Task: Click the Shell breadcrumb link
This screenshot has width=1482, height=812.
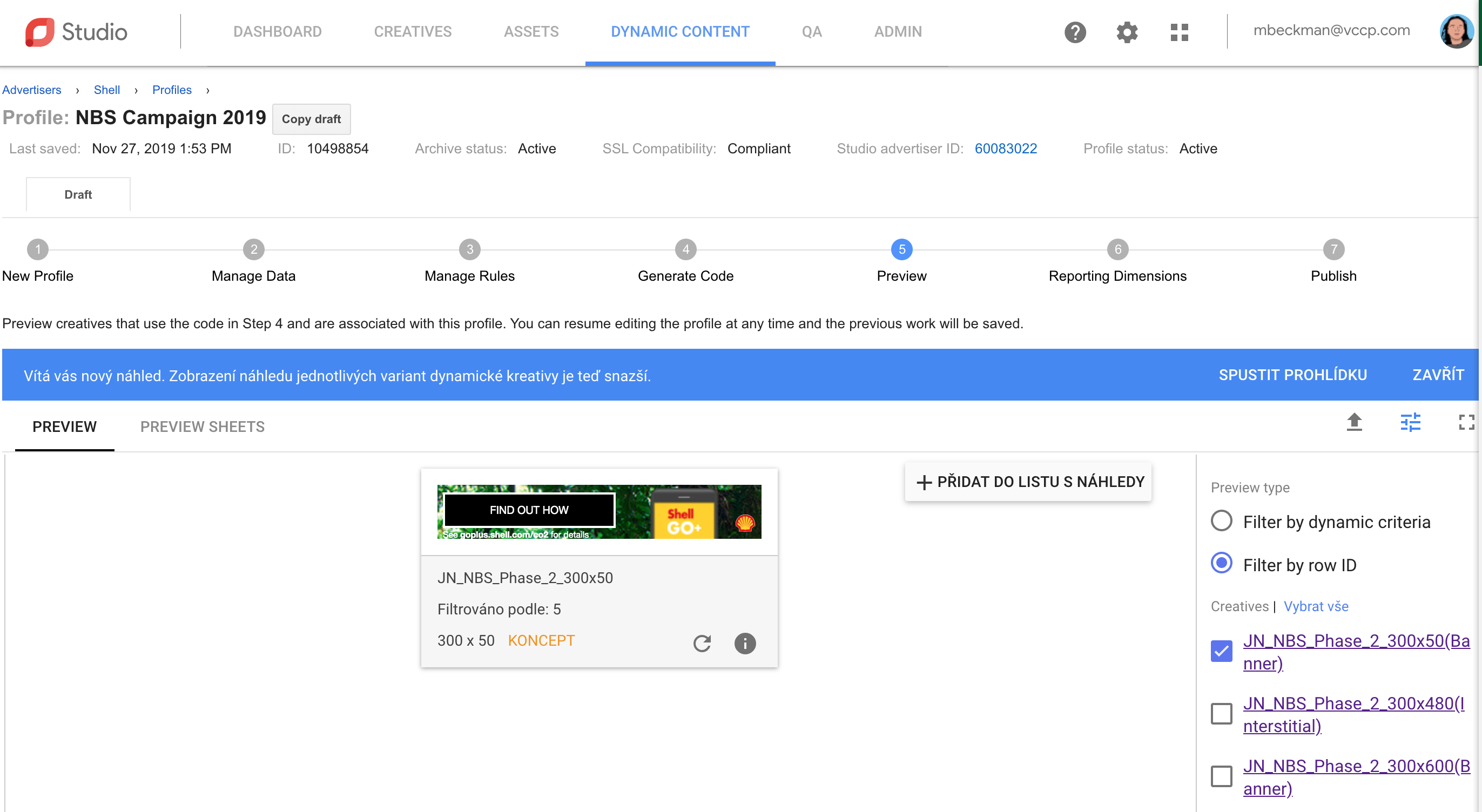Action: tap(106, 89)
